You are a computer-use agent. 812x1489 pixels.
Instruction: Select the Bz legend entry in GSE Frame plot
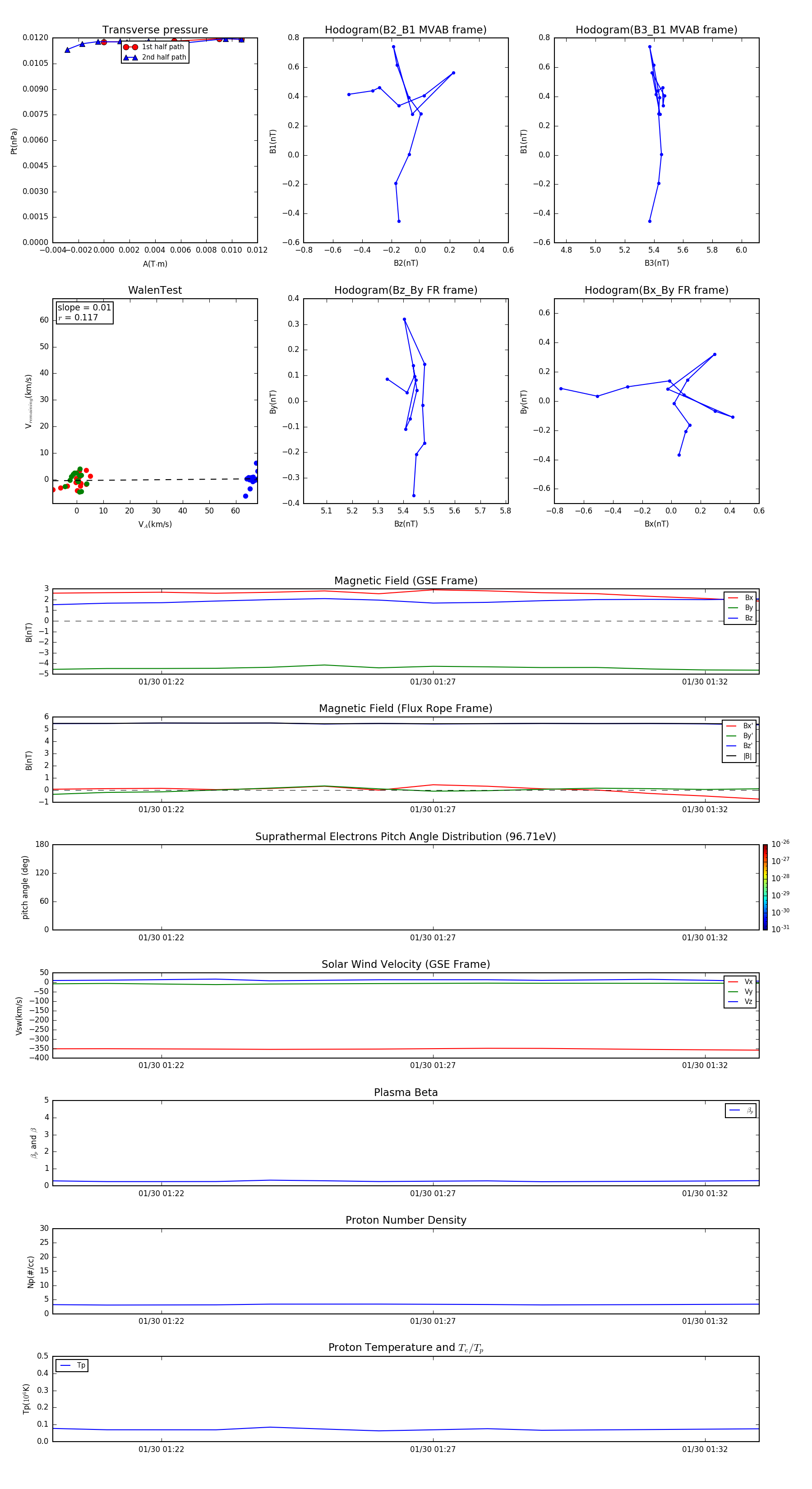740,618
